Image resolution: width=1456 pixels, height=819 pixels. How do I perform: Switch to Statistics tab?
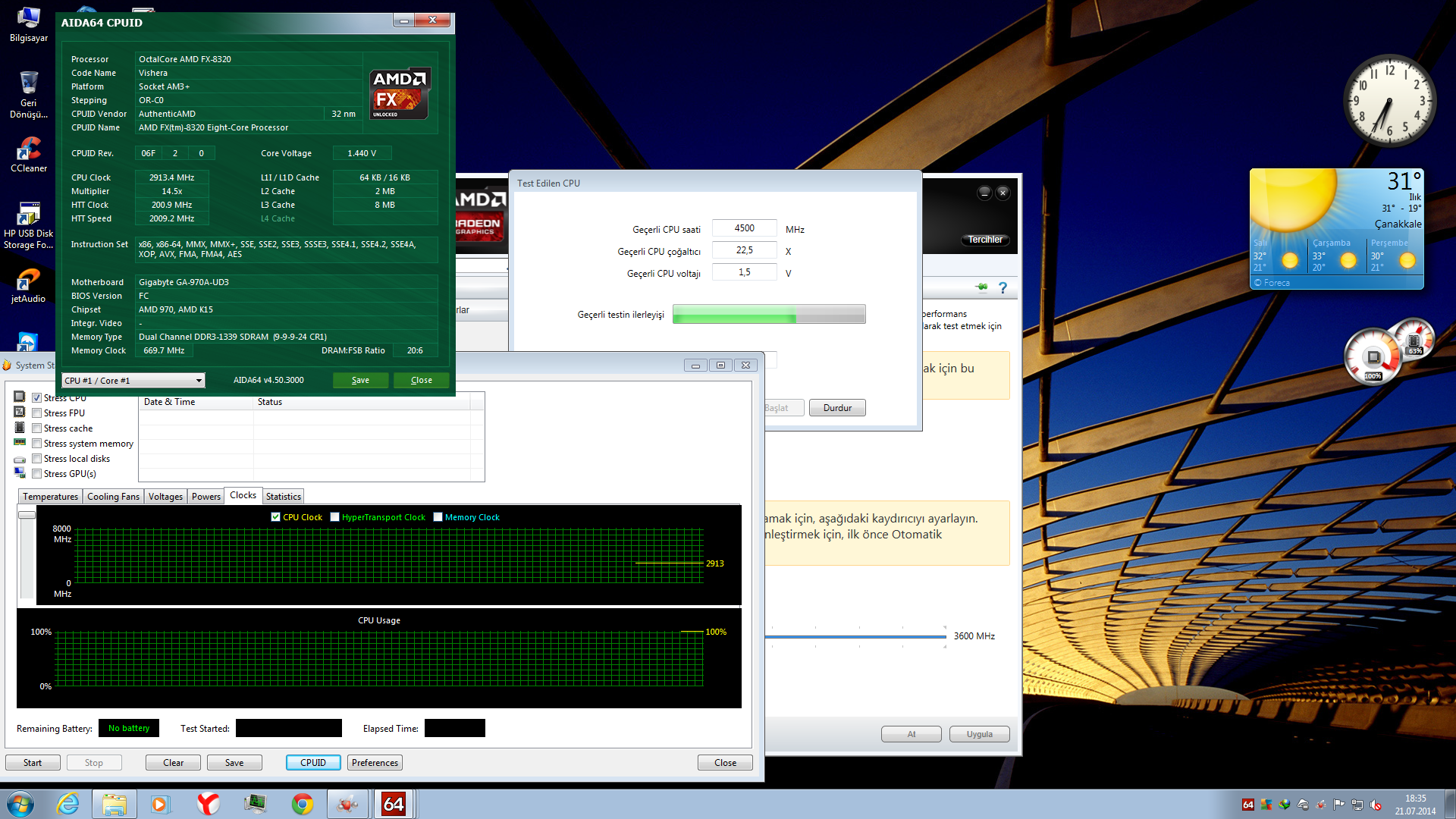[284, 497]
